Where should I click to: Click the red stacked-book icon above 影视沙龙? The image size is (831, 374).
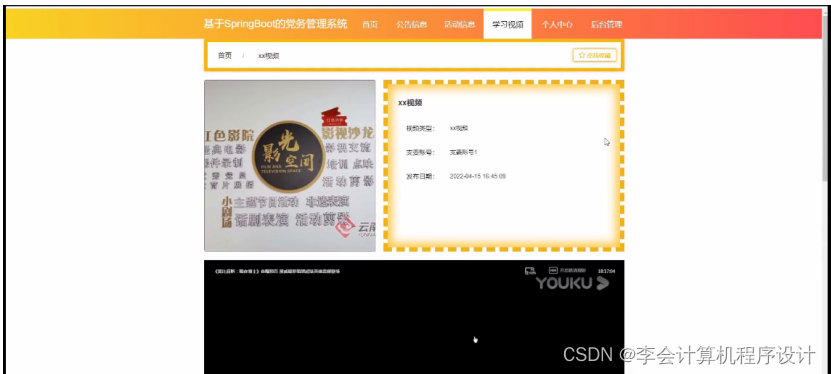pos(330,116)
